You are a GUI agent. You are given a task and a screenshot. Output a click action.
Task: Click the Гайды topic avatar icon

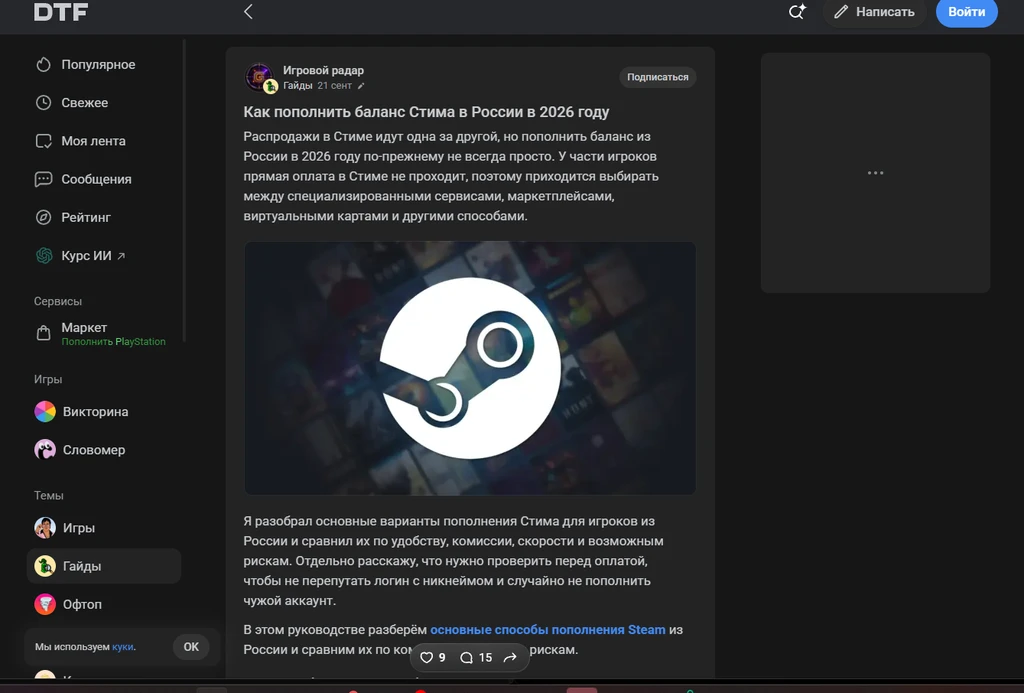(x=44, y=566)
